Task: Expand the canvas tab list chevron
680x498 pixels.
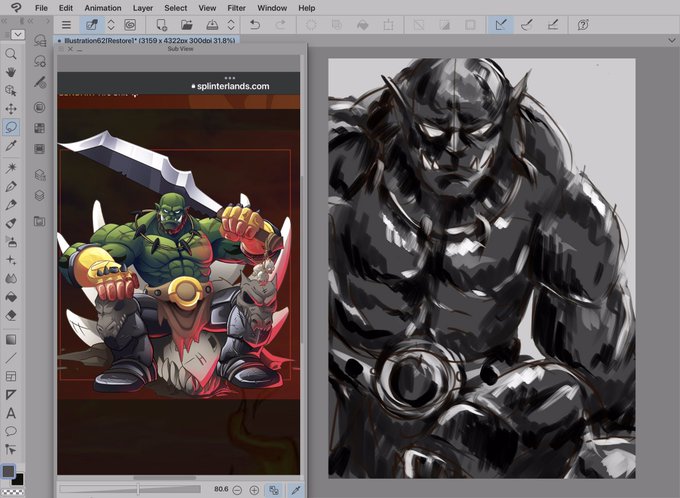Action: pos(672,40)
